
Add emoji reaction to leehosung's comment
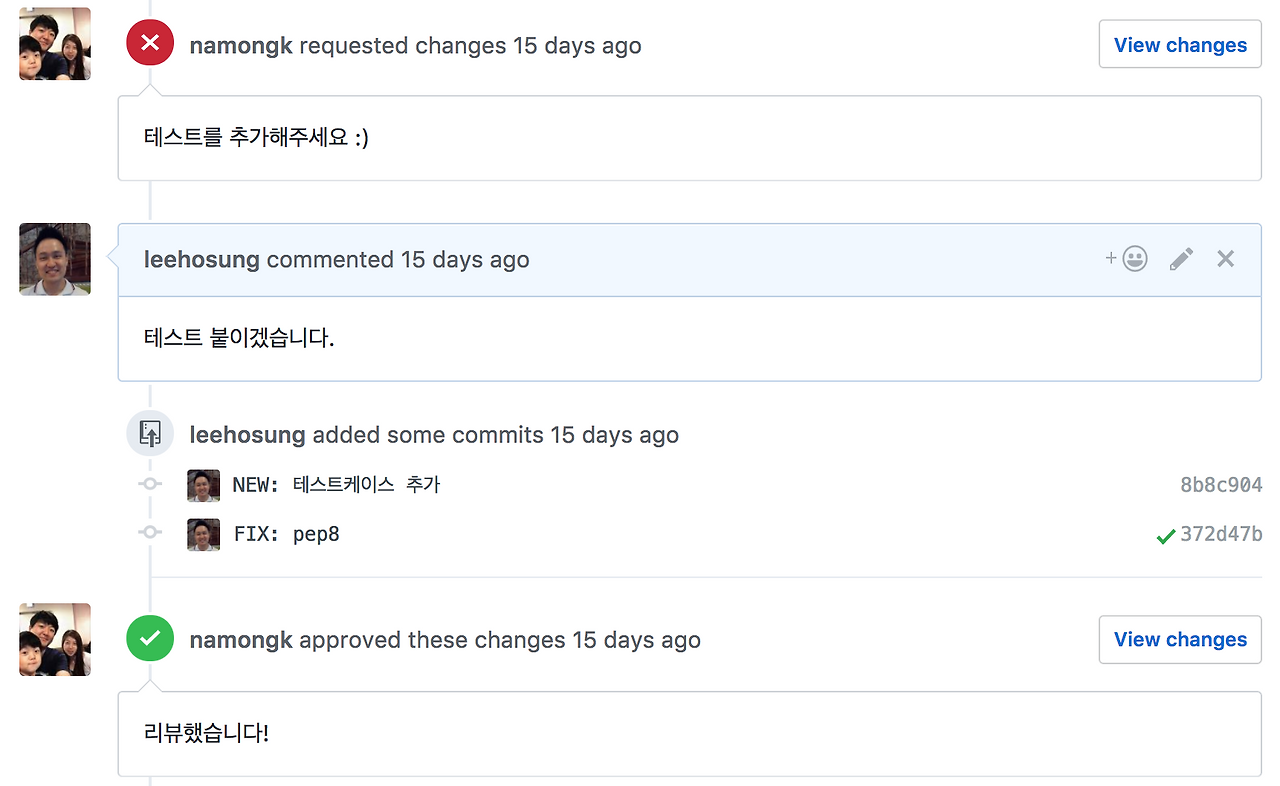(x=1126, y=259)
